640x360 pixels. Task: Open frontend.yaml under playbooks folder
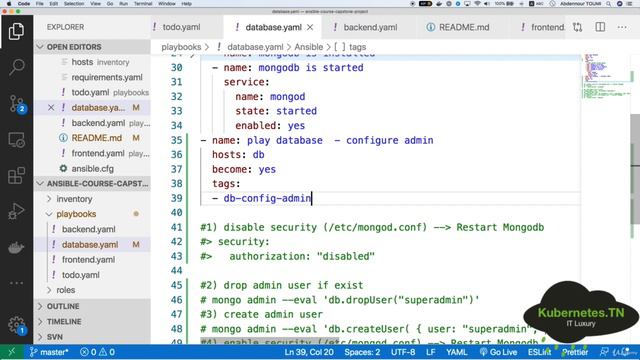point(92,260)
